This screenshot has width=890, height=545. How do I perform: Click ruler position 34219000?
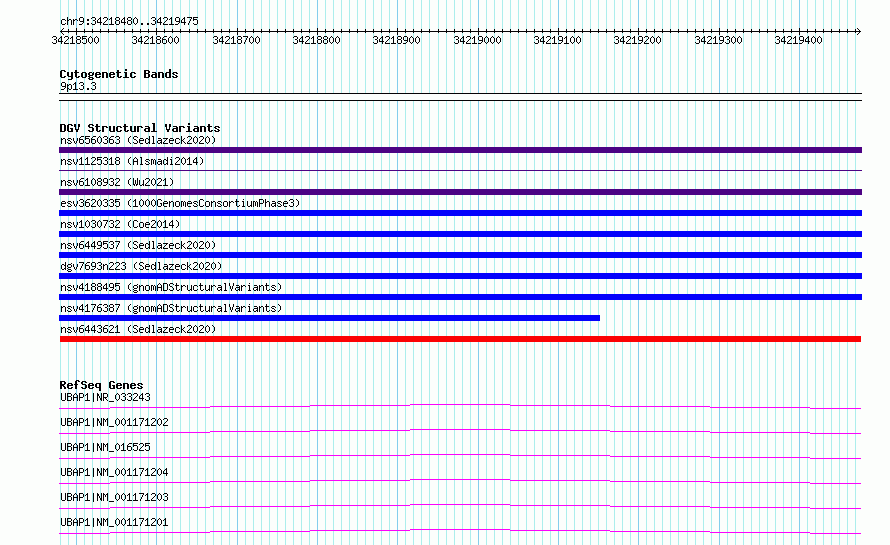click(477, 40)
